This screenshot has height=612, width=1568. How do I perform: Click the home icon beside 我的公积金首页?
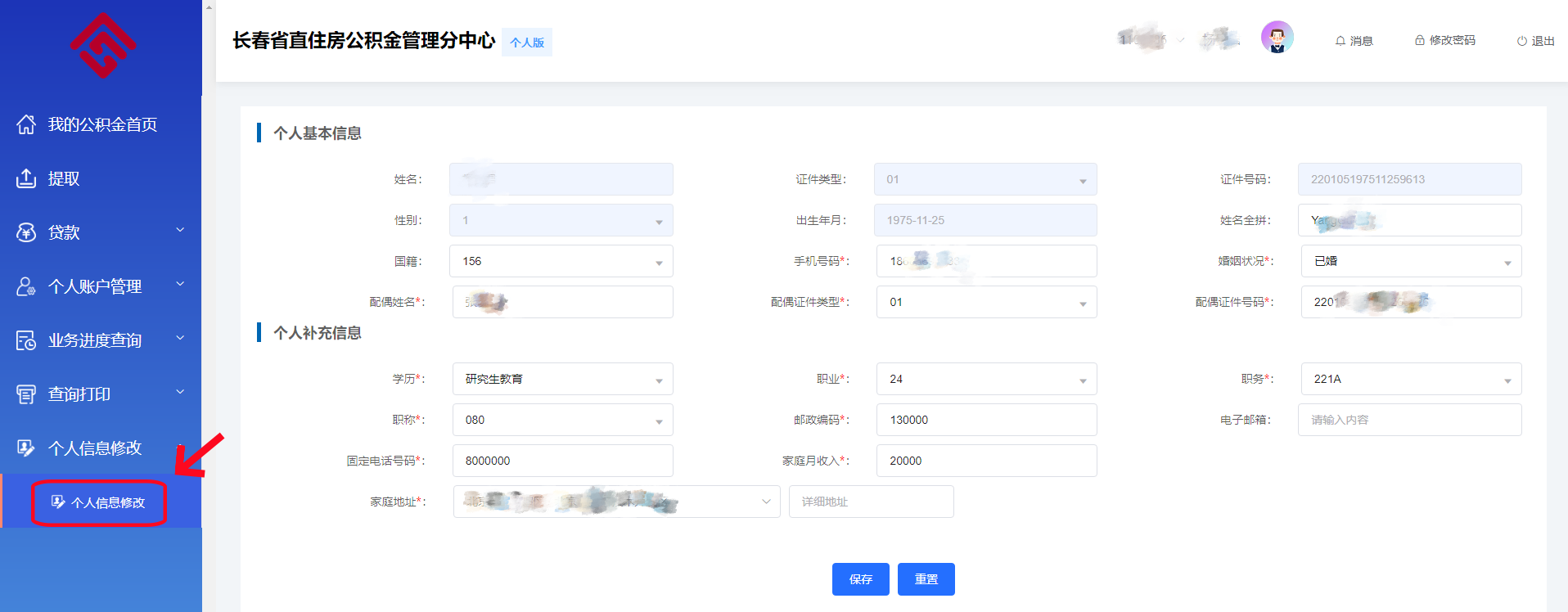coord(26,124)
